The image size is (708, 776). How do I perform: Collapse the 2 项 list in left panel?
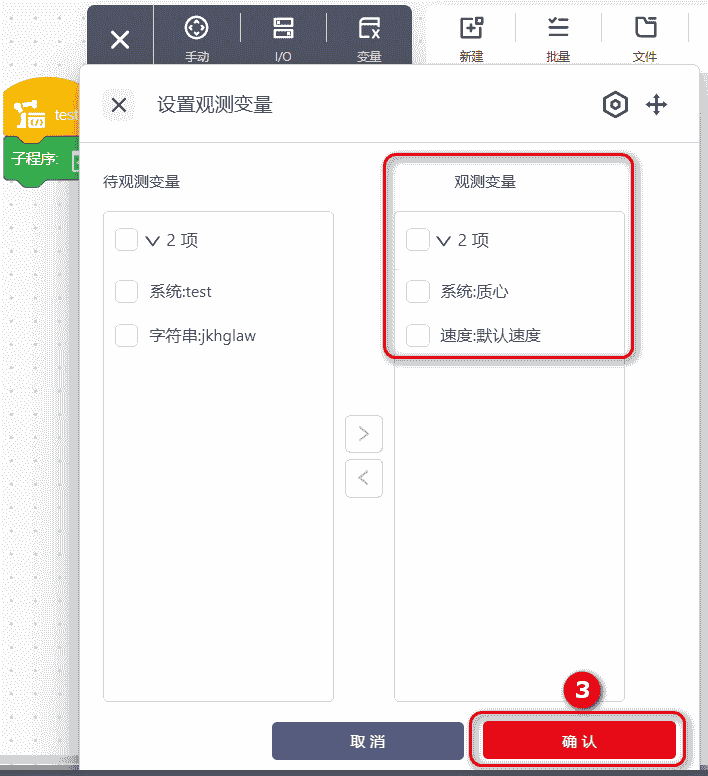[x=153, y=241]
